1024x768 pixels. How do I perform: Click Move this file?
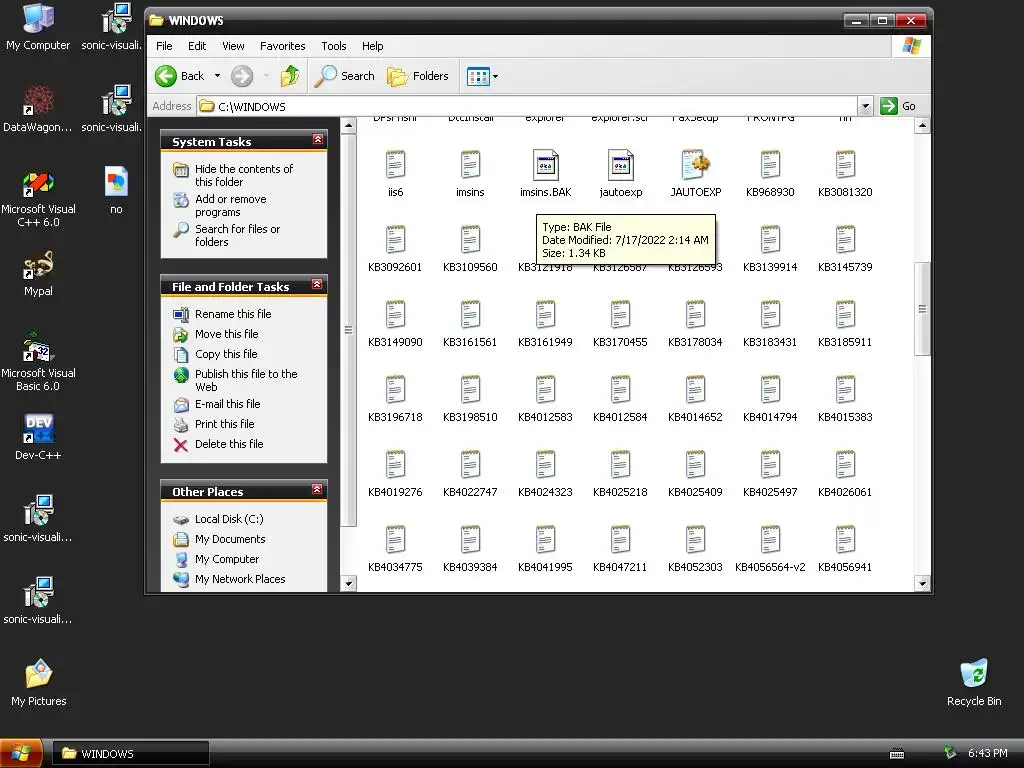pyautogui.click(x=227, y=334)
